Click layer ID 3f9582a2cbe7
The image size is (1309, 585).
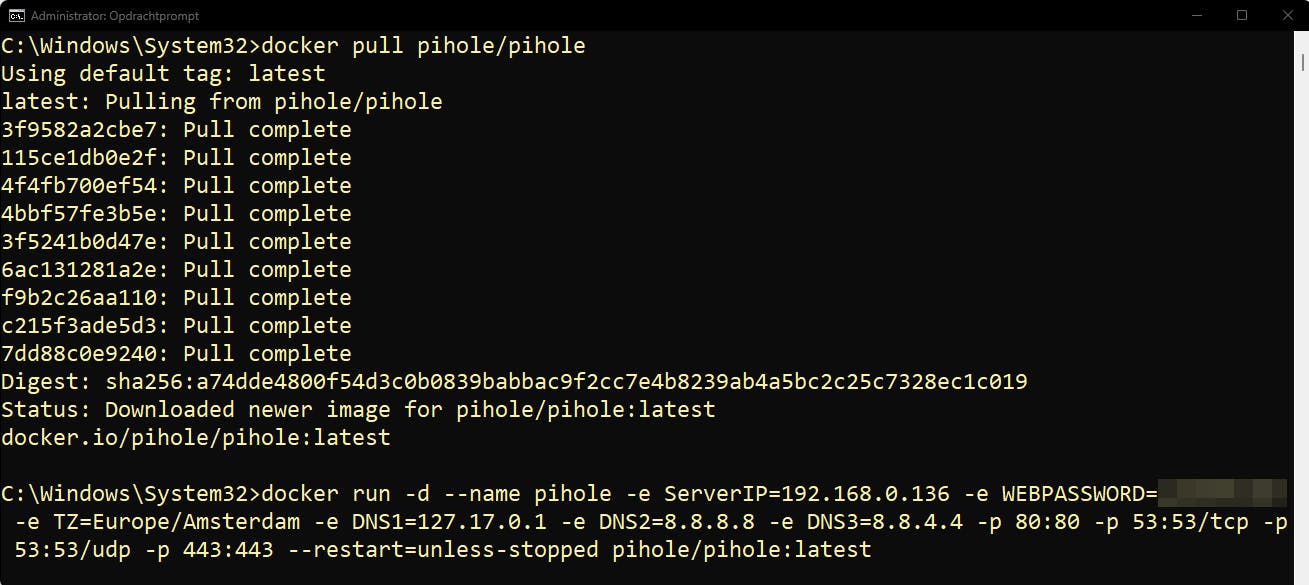point(84,130)
